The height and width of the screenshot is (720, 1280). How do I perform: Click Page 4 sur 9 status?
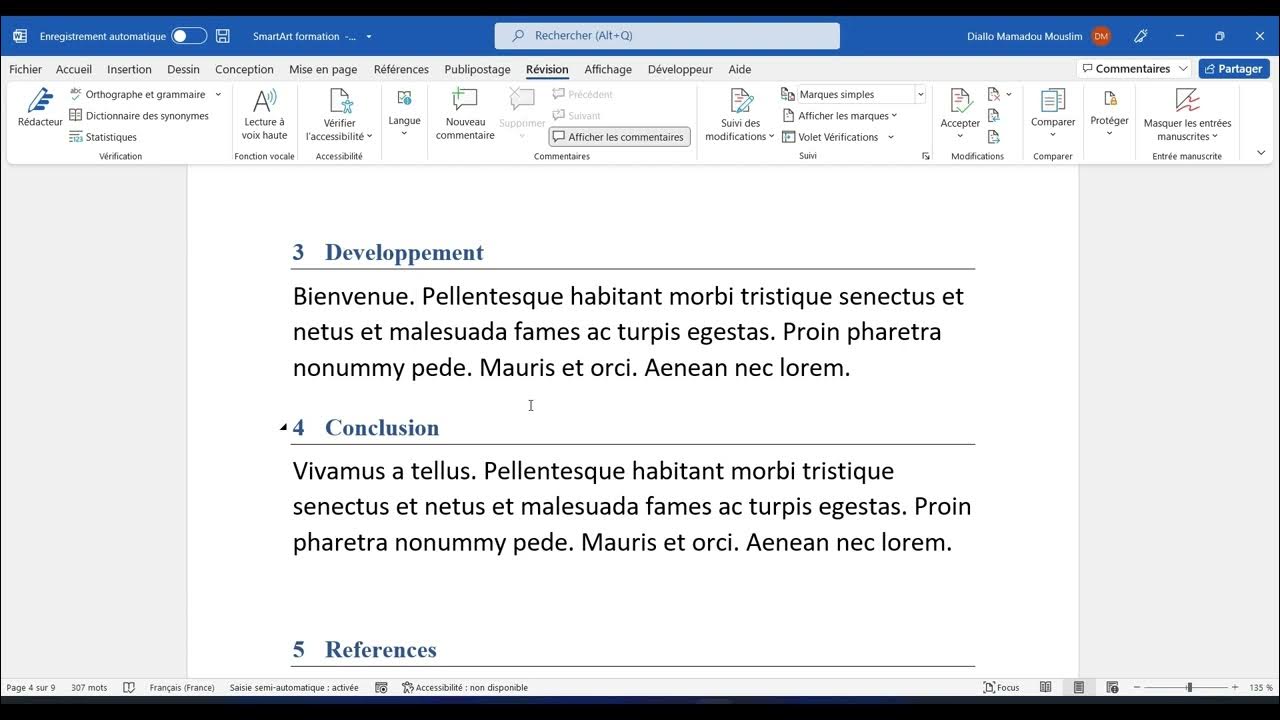(31, 688)
